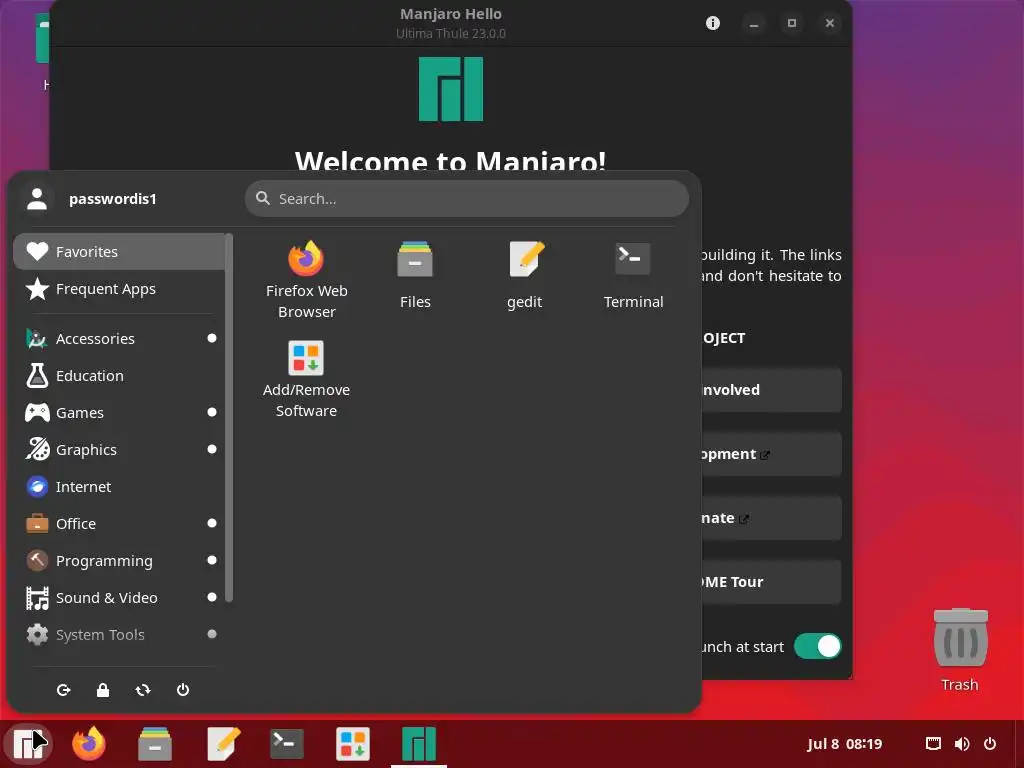Click the log out icon in menu
The width and height of the screenshot is (1024, 768).
63,690
